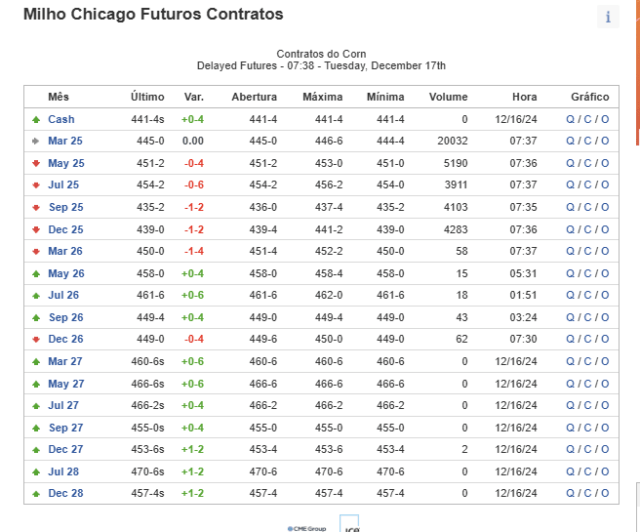
Task: Open the Q quote link for Cash
Action: (570, 119)
